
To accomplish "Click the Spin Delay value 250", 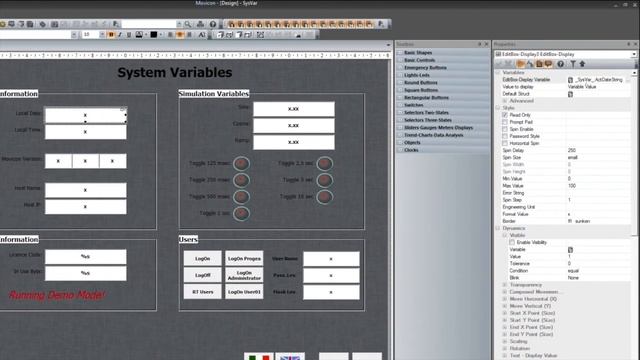I will [598, 151].
